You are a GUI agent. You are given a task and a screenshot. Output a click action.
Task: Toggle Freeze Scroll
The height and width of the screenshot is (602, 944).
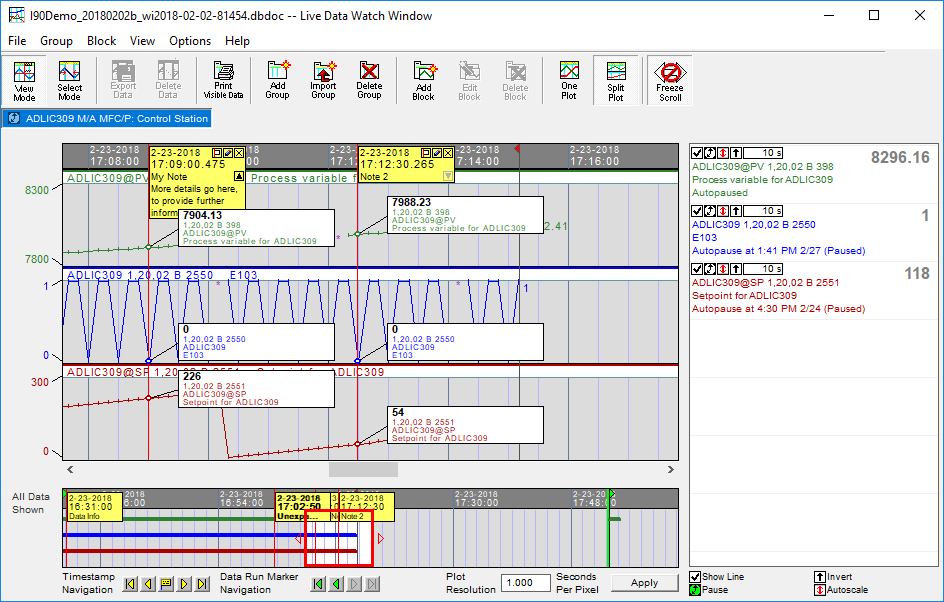tap(670, 80)
